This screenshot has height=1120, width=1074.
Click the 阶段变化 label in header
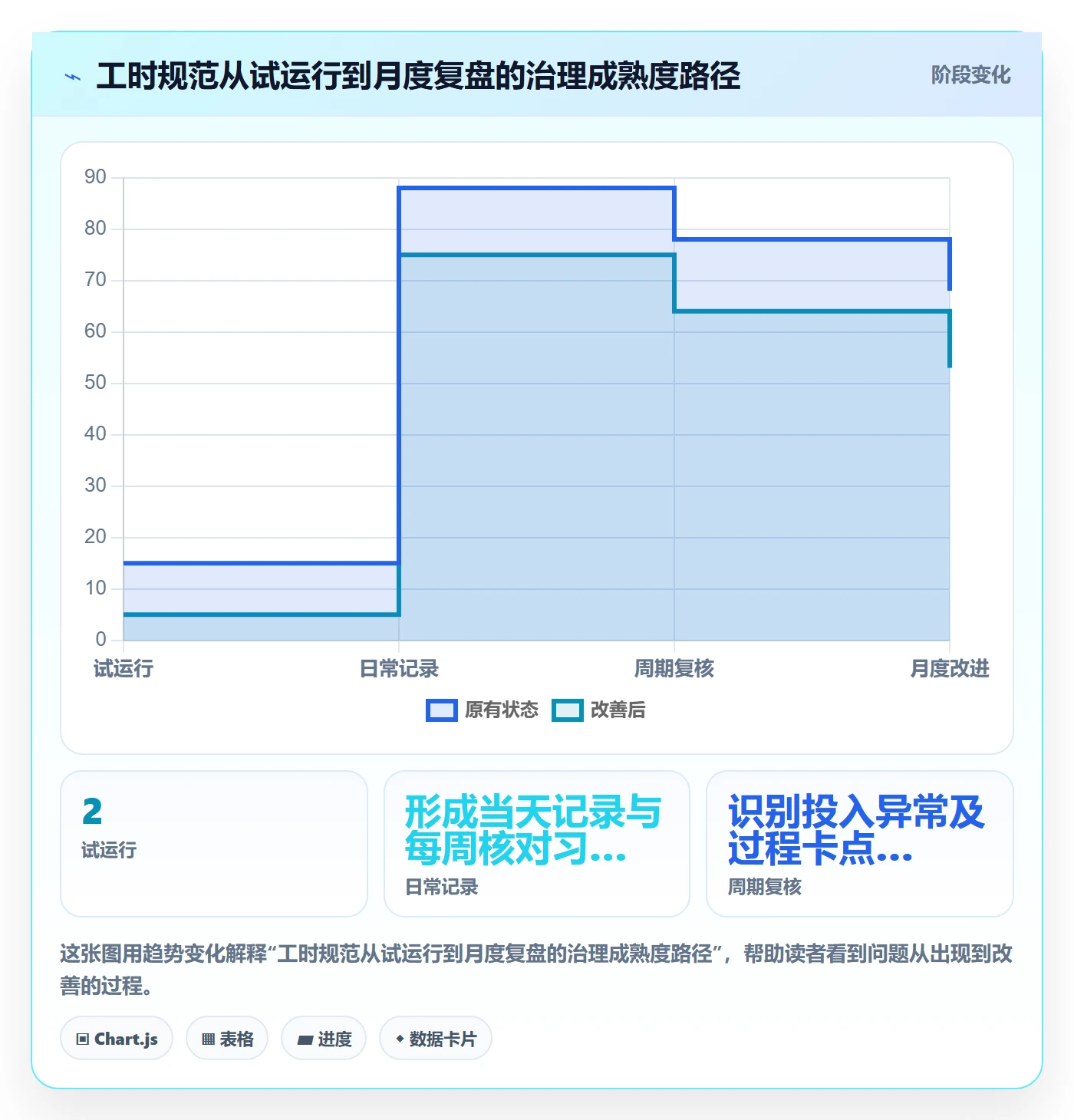970,75
